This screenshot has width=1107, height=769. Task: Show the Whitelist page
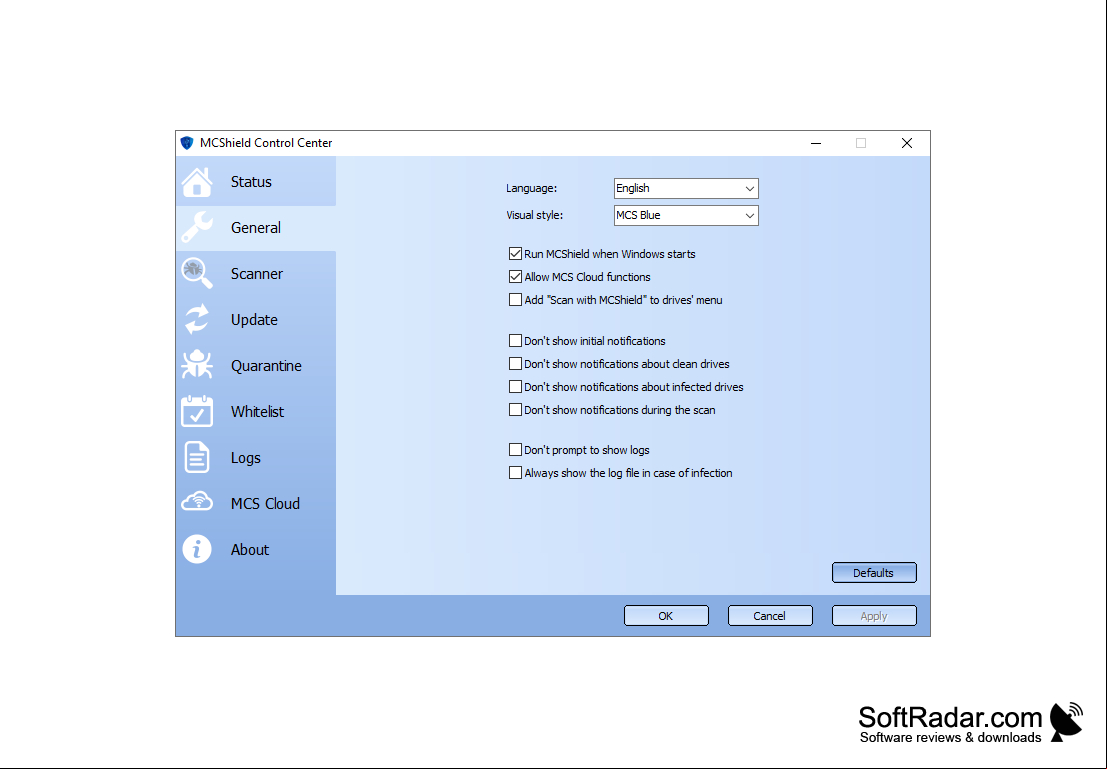tap(256, 412)
